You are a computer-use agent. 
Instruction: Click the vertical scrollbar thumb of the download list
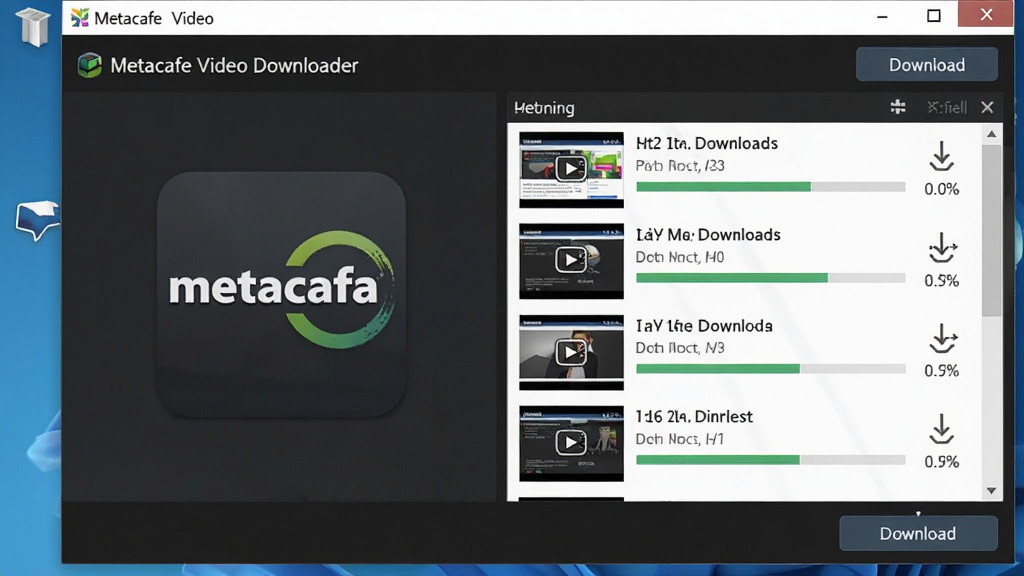991,230
